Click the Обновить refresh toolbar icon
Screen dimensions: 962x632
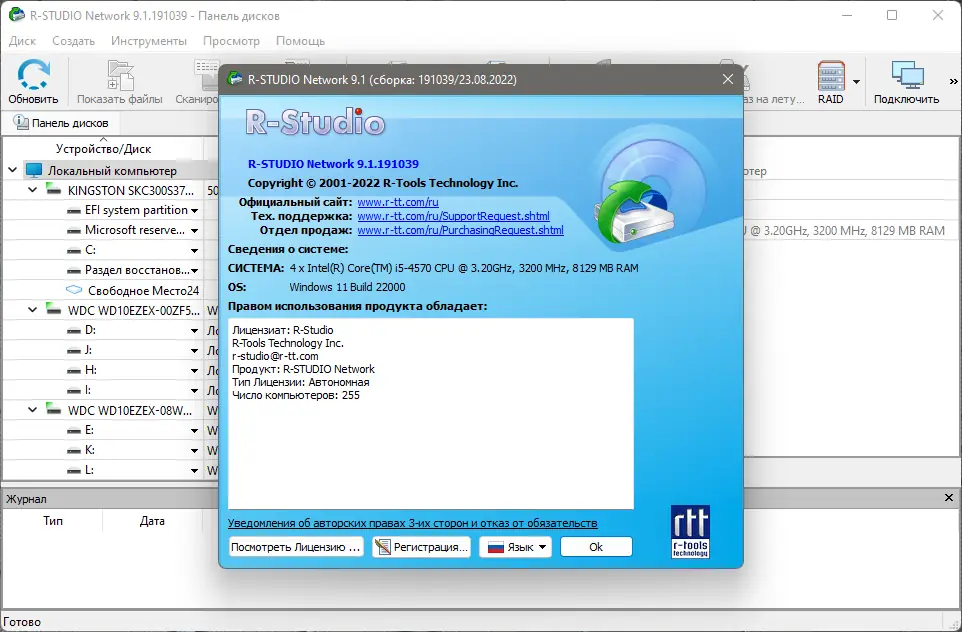pos(33,82)
